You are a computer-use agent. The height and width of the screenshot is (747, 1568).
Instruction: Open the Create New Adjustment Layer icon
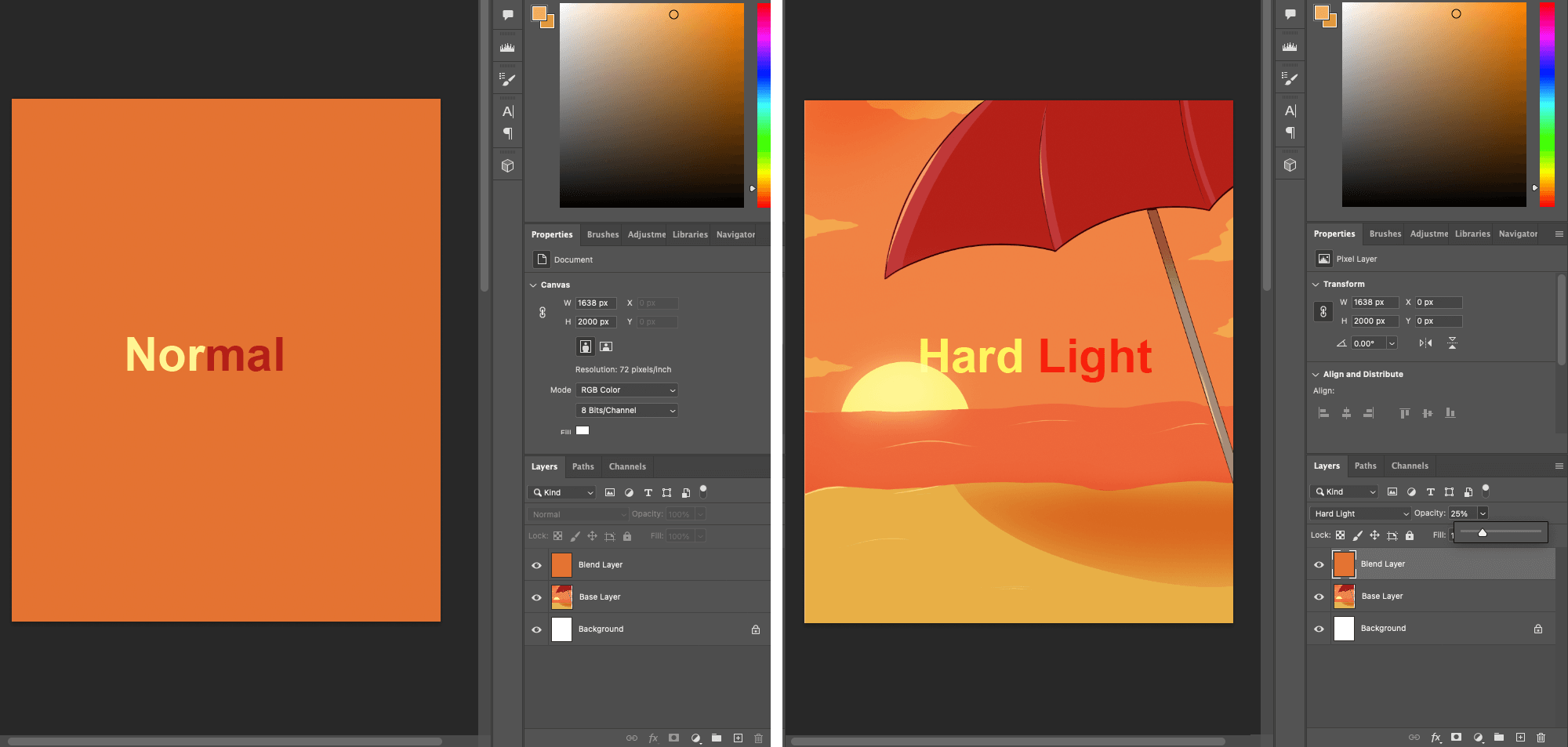[x=695, y=738]
